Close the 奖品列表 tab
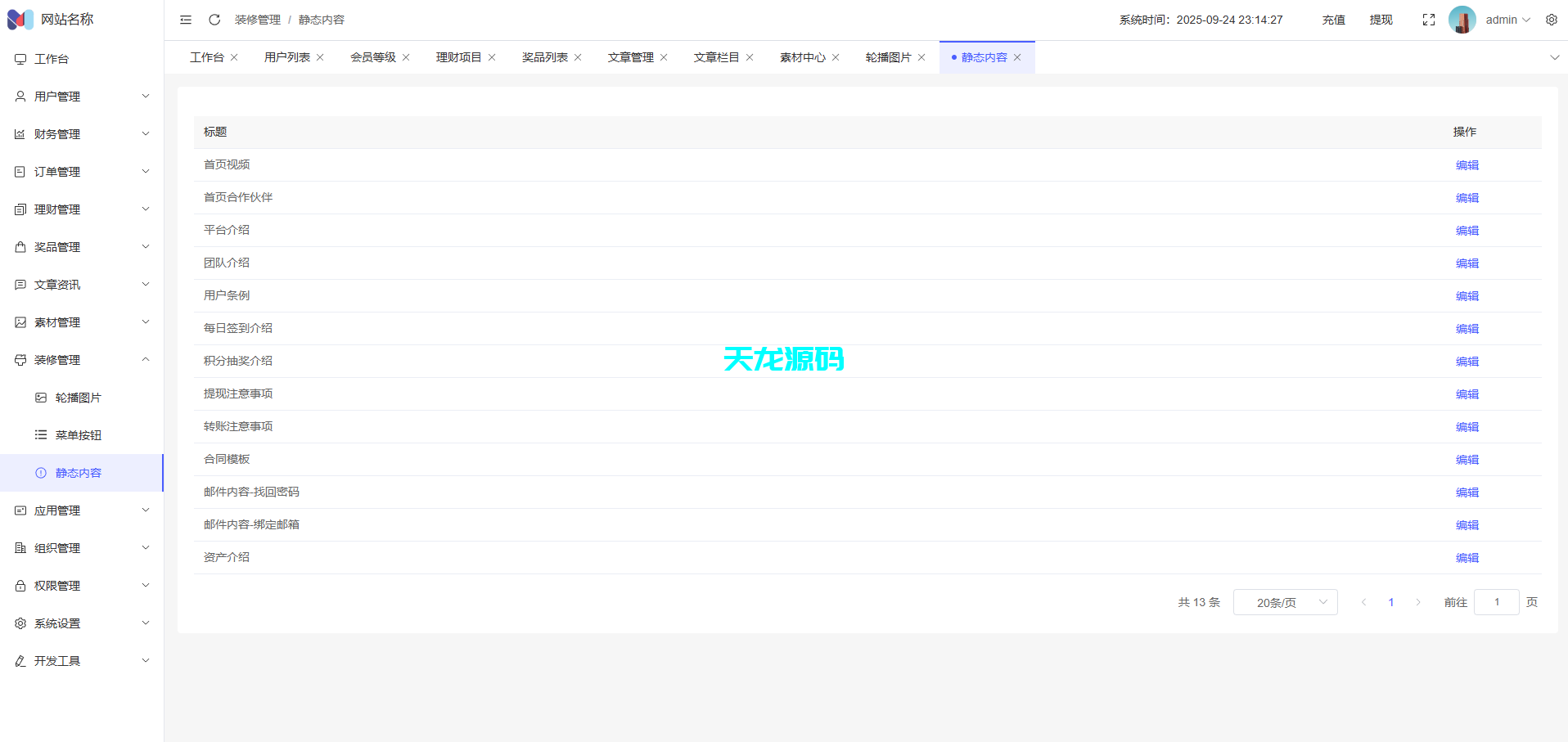The width and height of the screenshot is (1568, 742). coord(578,56)
